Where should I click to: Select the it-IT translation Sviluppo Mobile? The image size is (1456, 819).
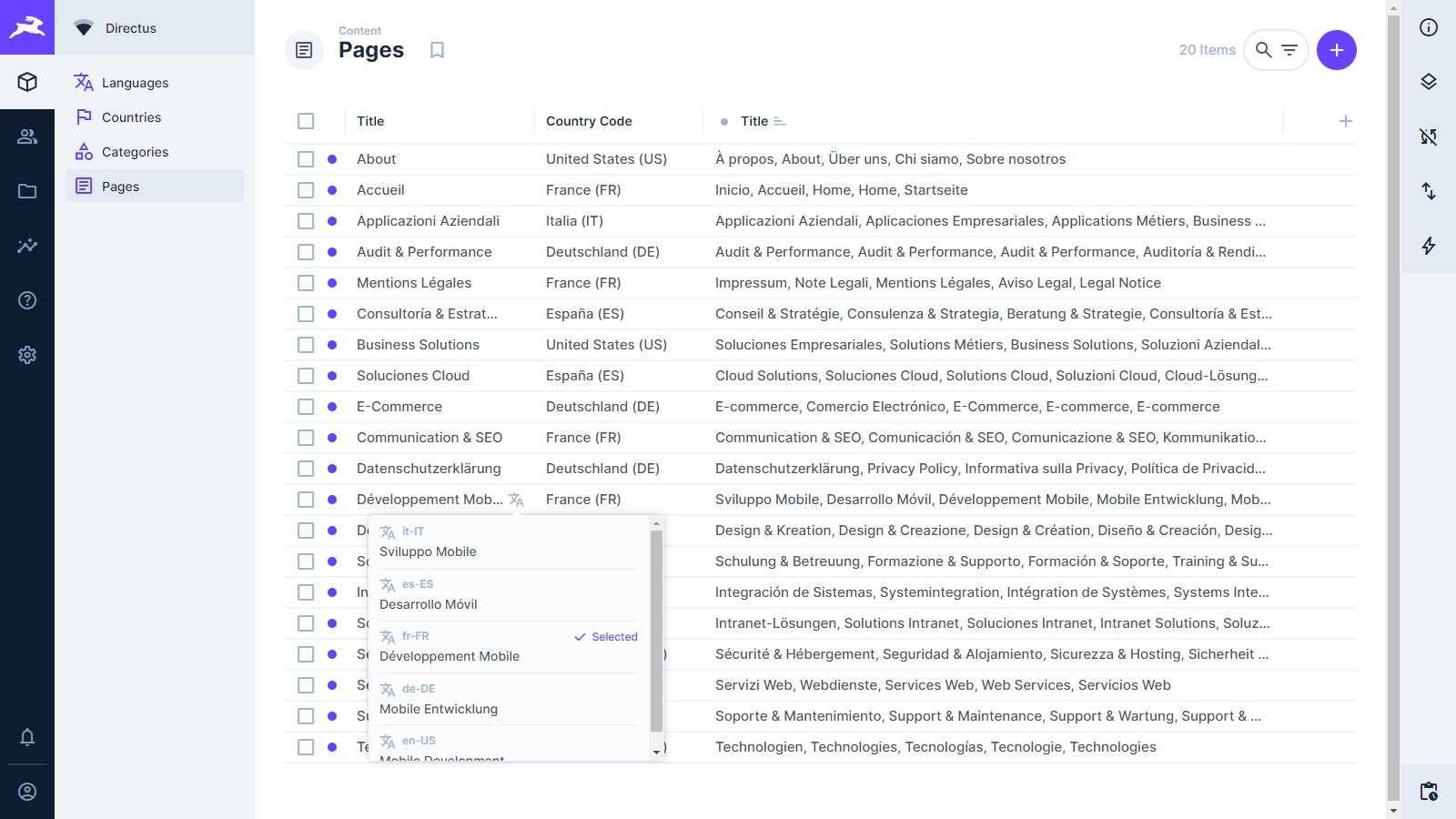[x=509, y=542]
